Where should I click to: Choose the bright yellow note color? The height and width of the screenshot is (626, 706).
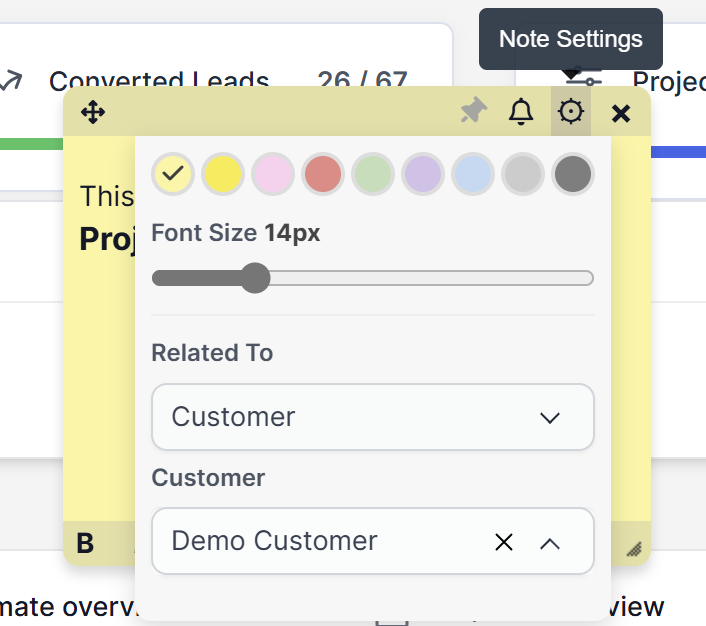(x=224, y=174)
